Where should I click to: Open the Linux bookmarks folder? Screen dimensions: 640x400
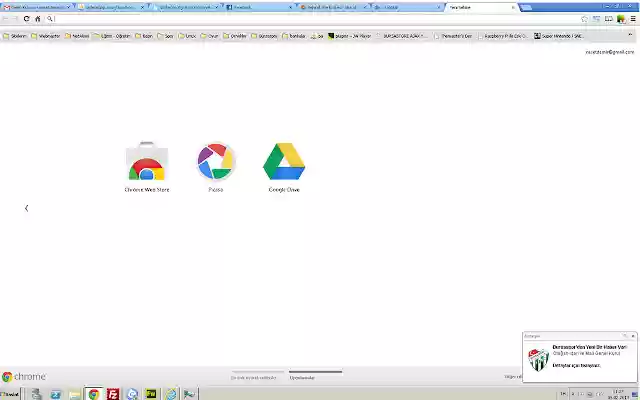(187, 36)
